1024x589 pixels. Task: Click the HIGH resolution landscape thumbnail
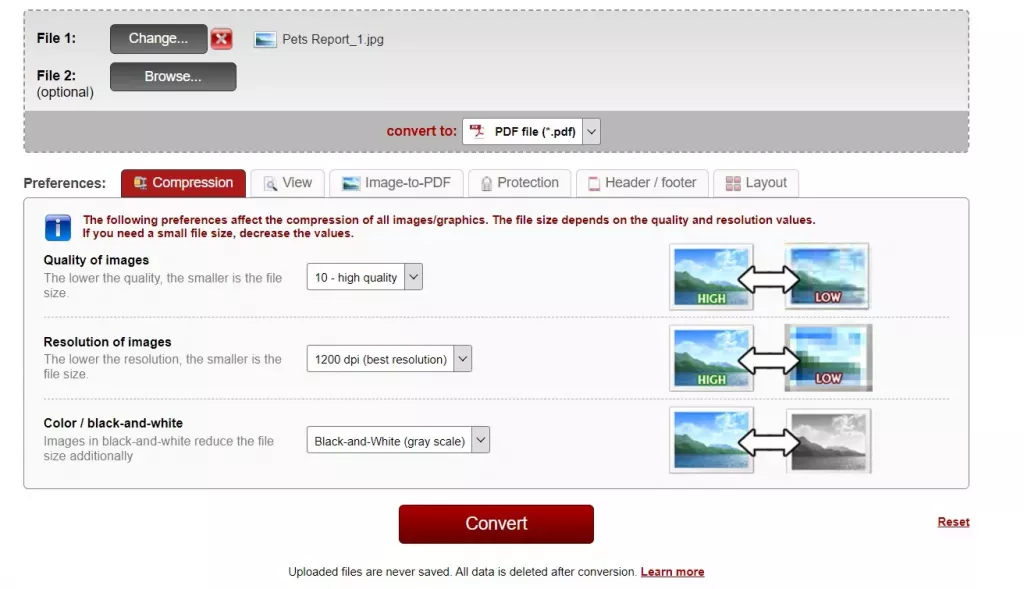tap(711, 358)
